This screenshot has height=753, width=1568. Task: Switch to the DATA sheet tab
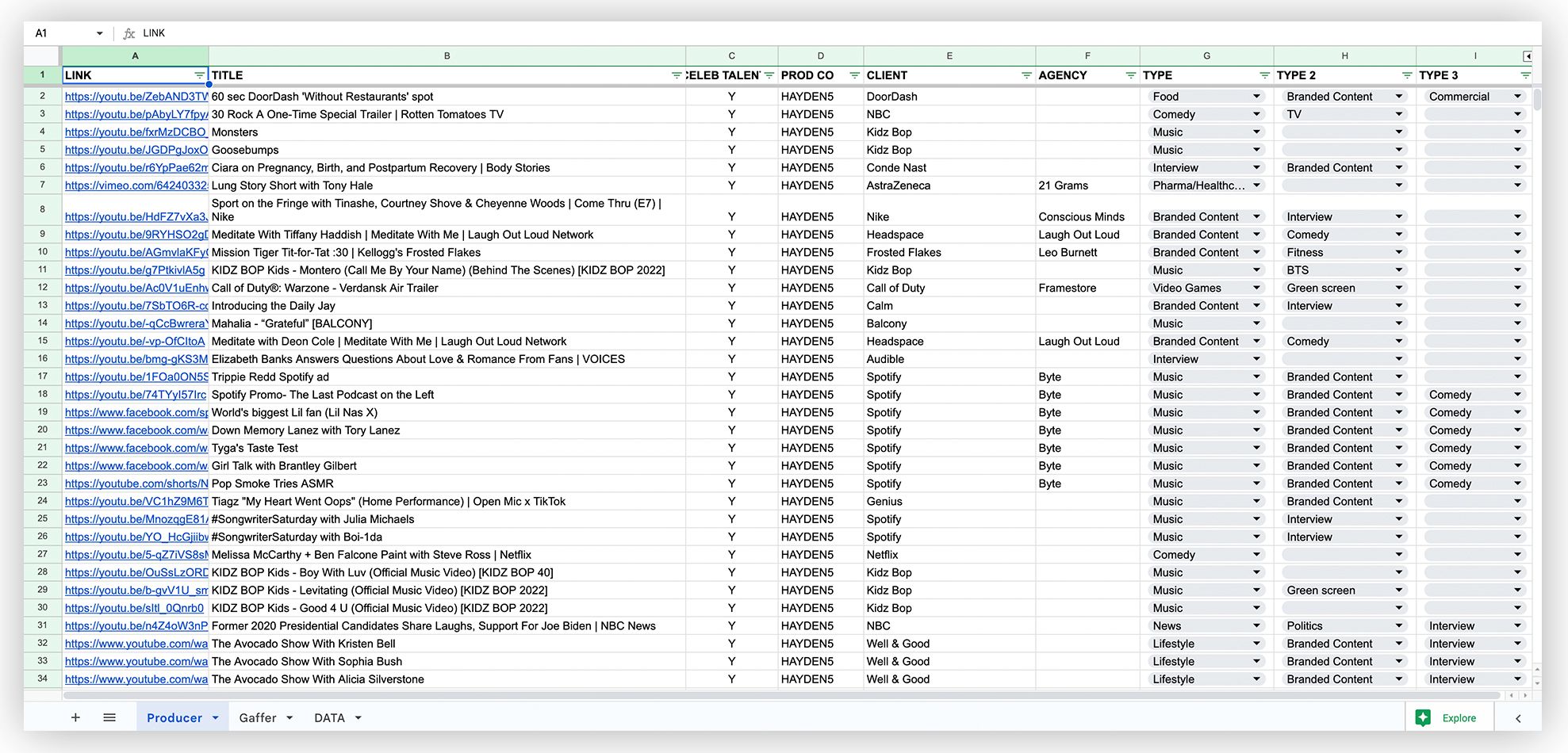[x=329, y=718]
